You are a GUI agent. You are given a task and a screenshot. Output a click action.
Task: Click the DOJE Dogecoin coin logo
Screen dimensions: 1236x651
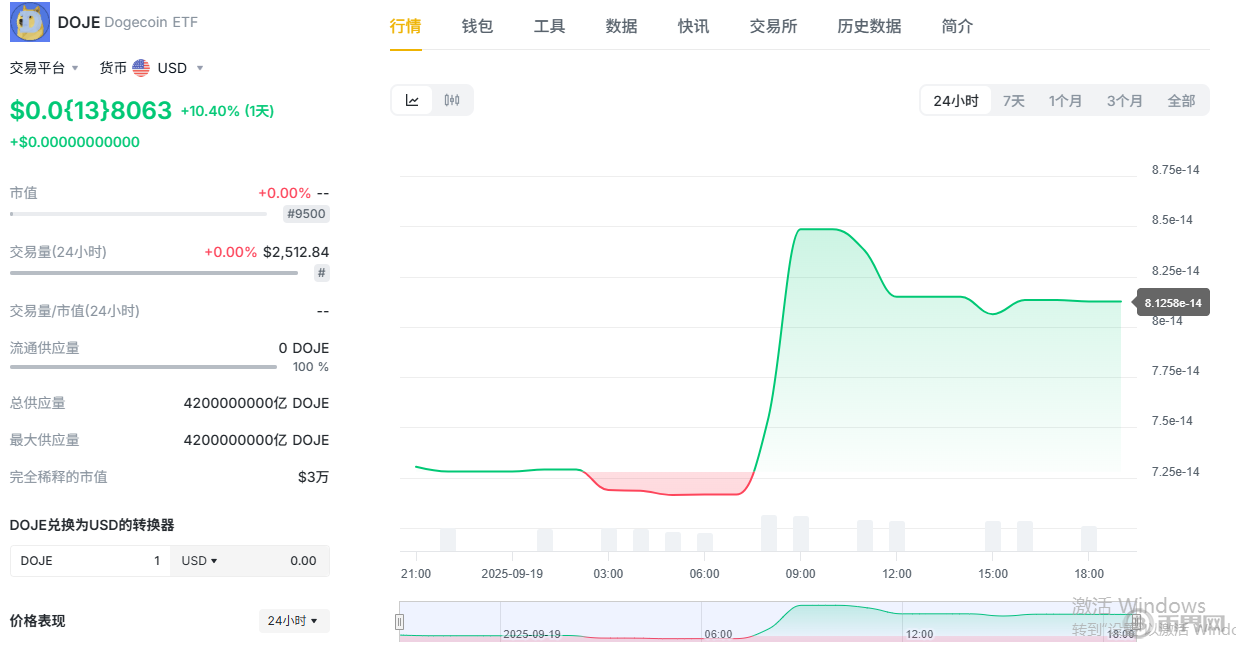(30, 22)
